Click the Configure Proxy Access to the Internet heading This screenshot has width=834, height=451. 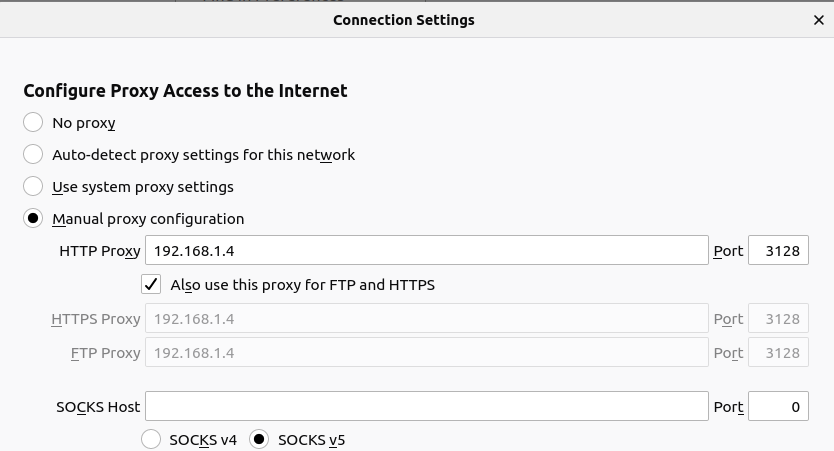[x=185, y=91]
